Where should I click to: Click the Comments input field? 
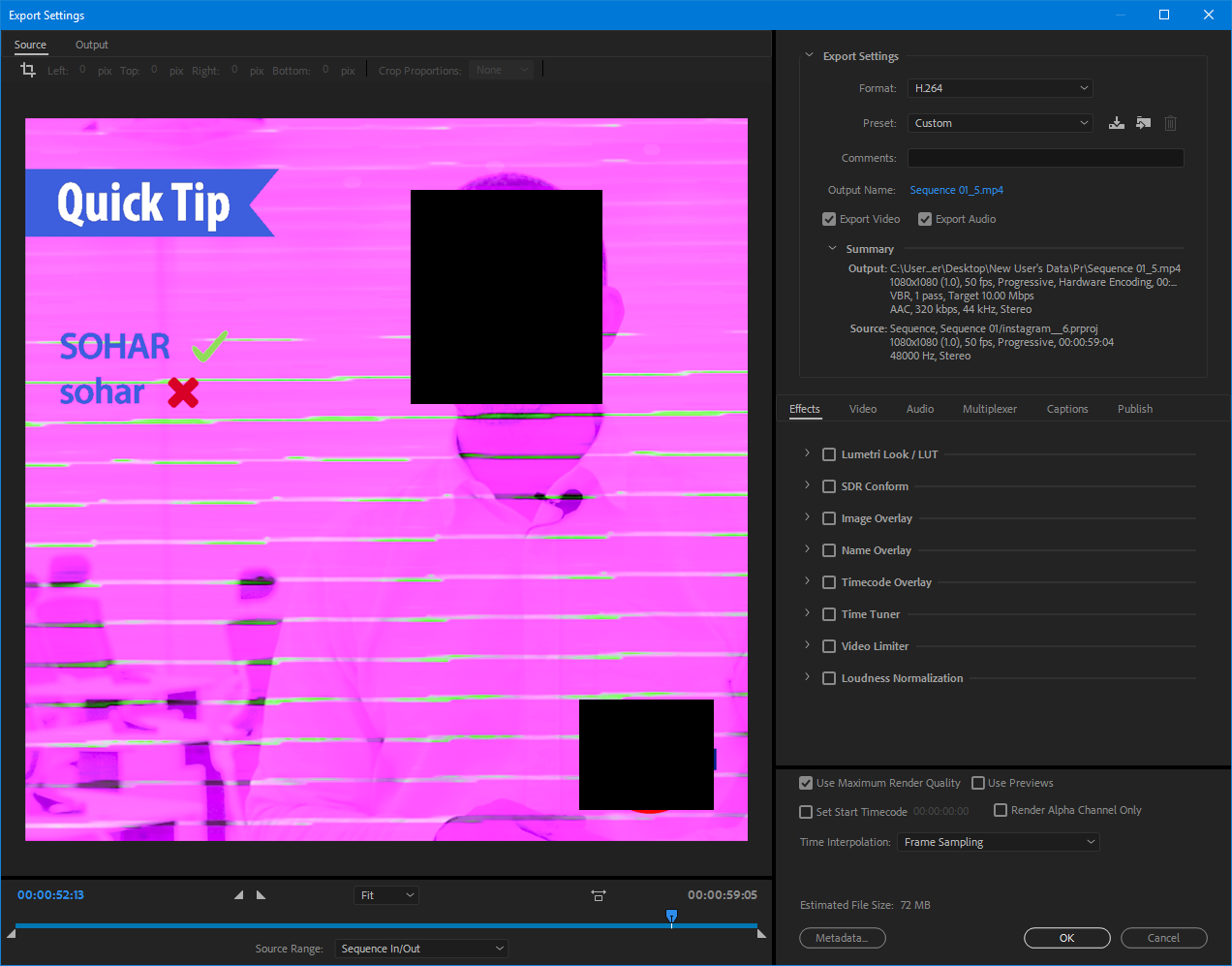click(1046, 158)
